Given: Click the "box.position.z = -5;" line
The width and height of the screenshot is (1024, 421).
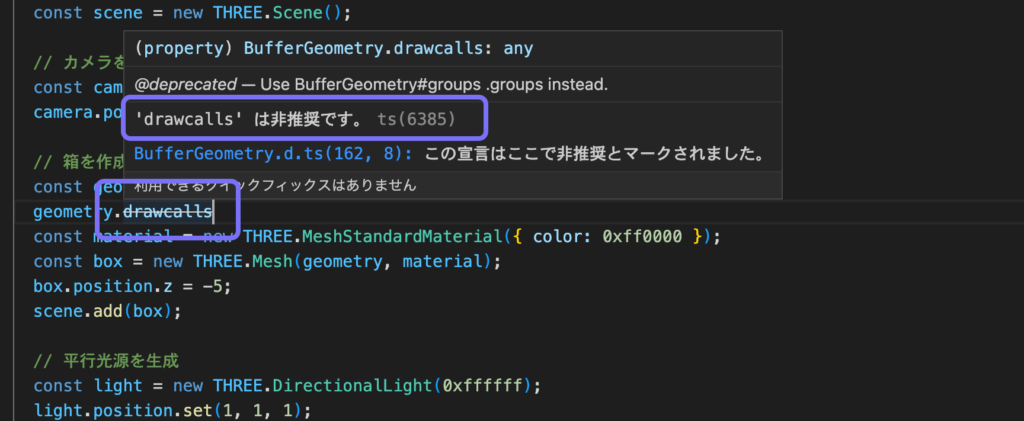Looking at the screenshot, I should tap(132, 286).
